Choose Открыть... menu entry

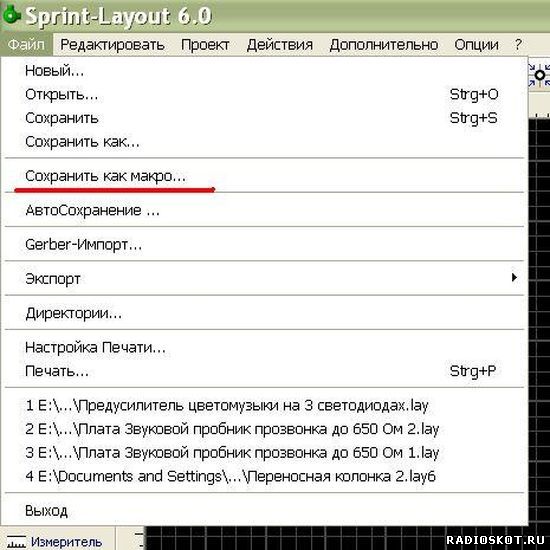coord(264,94)
